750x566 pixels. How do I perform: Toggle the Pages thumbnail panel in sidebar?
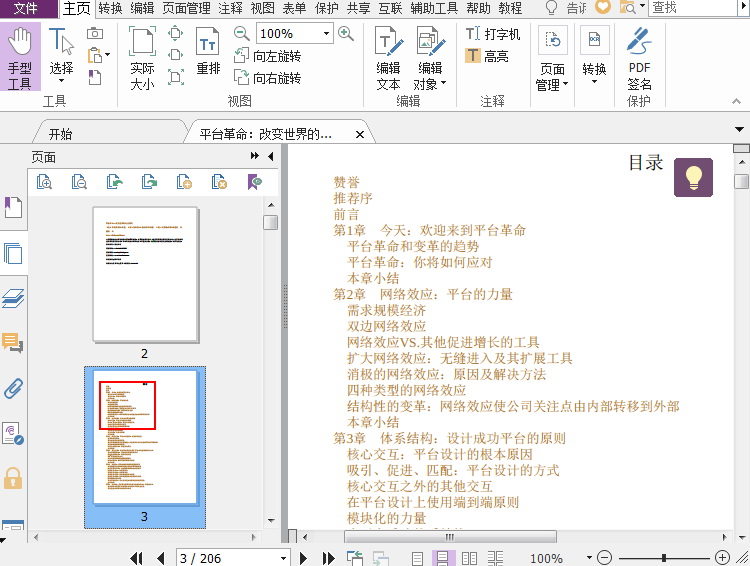point(13,253)
